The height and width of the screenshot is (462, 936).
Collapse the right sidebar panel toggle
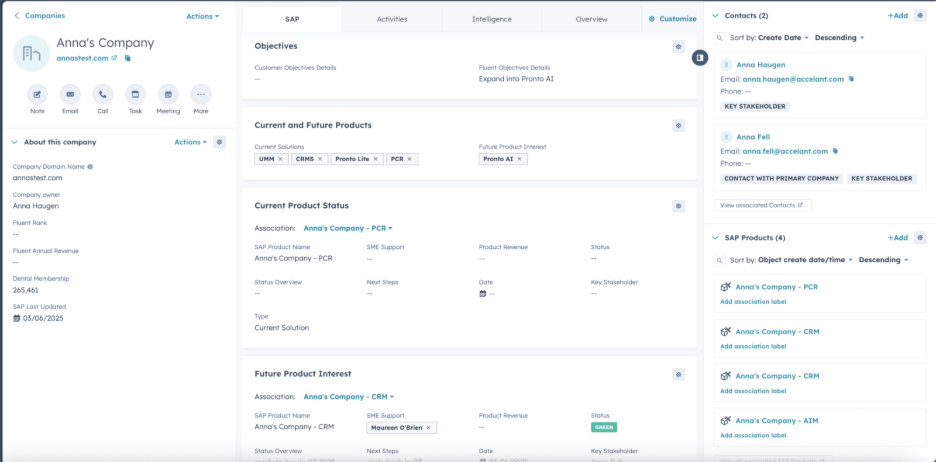(x=701, y=58)
